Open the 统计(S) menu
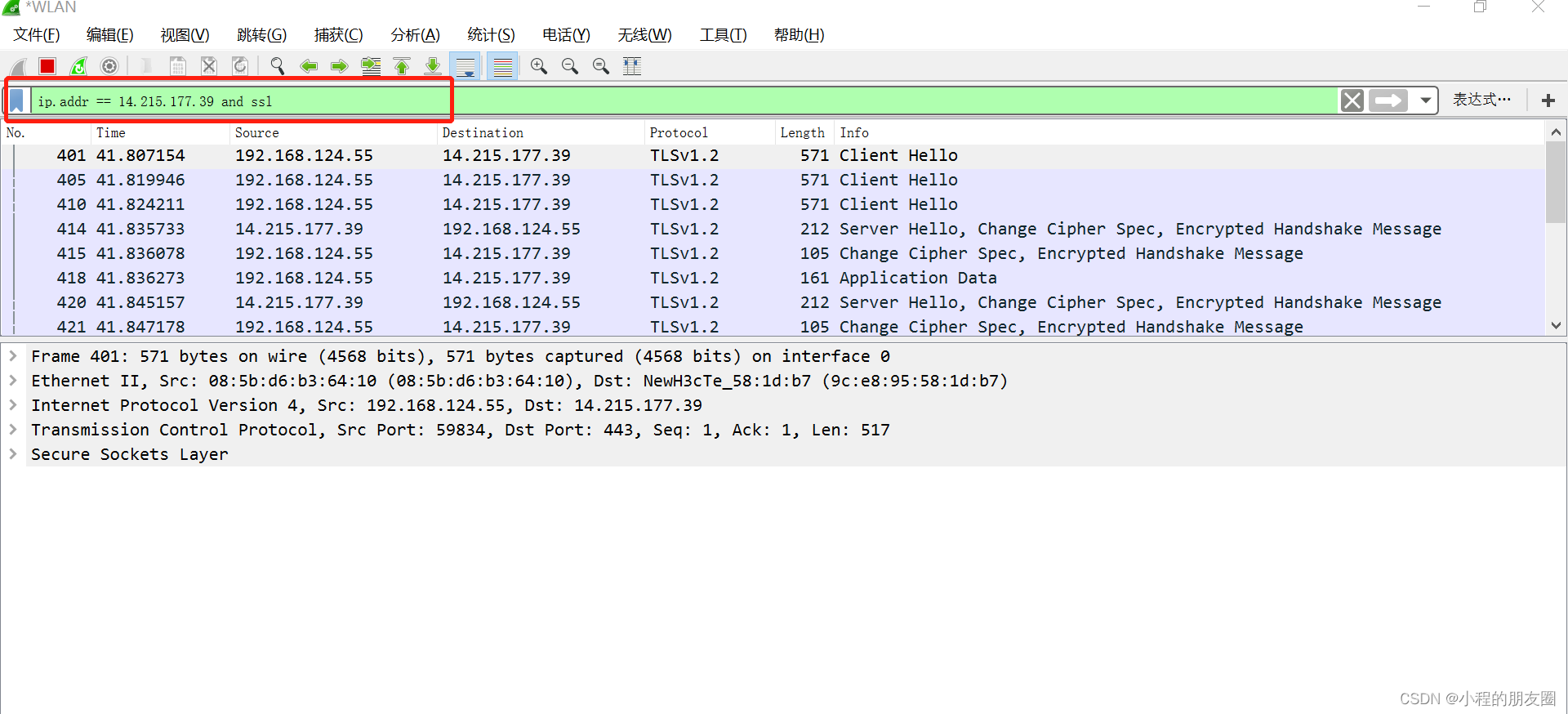Screen dimensions: 1568x714 pos(492,35)
